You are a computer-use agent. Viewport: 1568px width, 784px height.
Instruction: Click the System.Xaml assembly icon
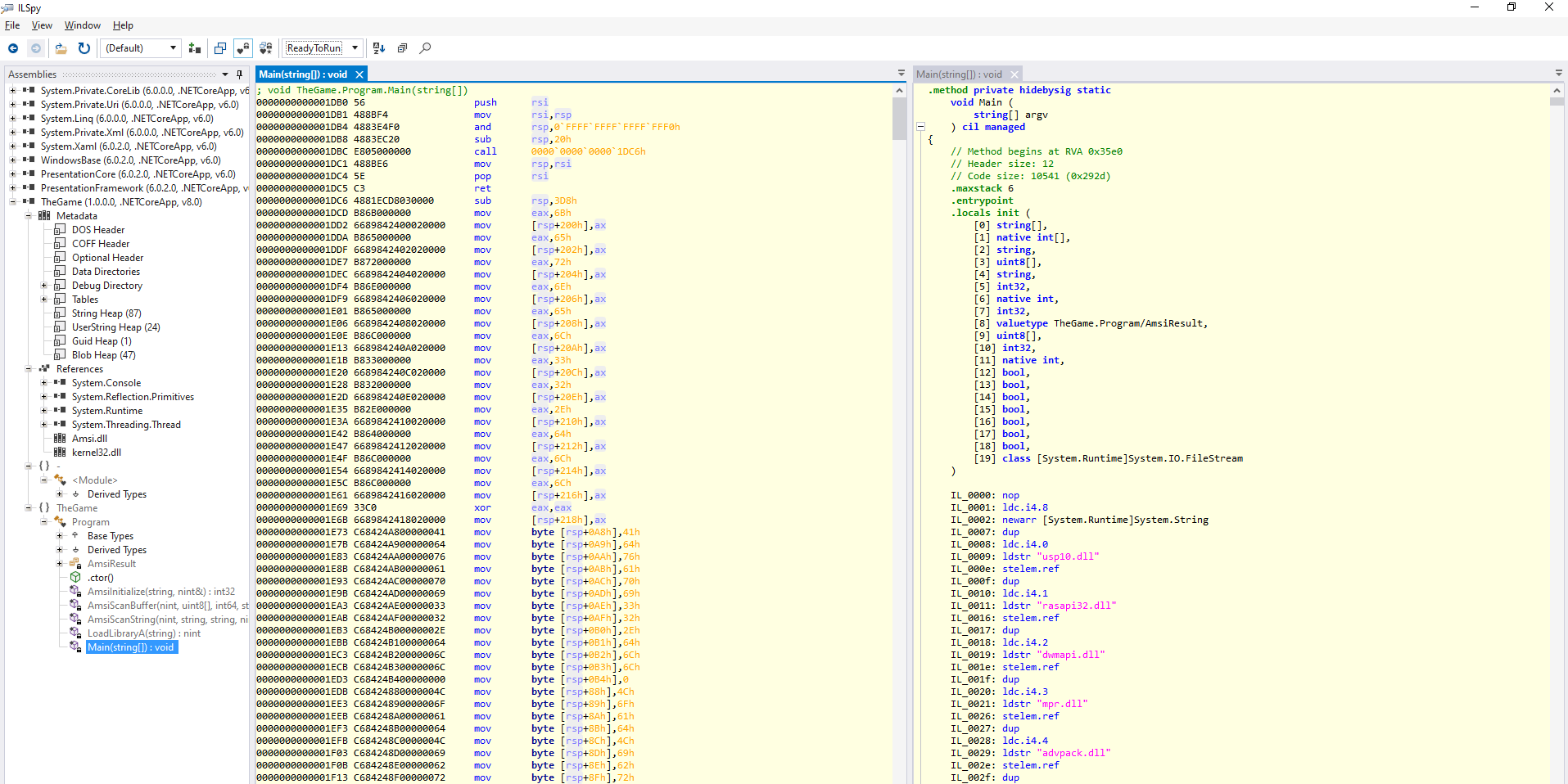[x=29, y=146]
